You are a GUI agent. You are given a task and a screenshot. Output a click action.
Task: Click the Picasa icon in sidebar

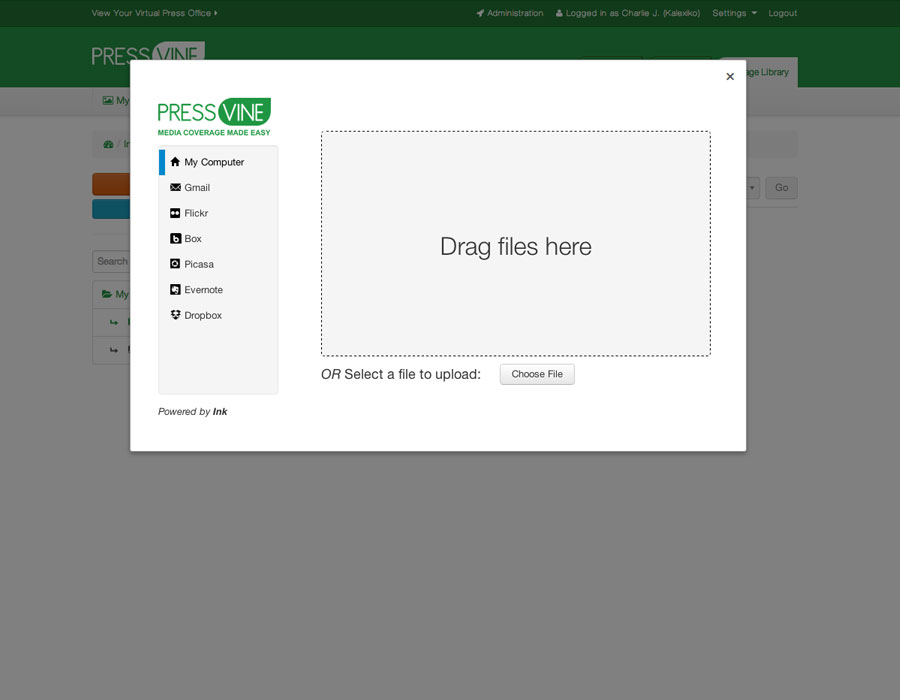[x=175, y=264]
